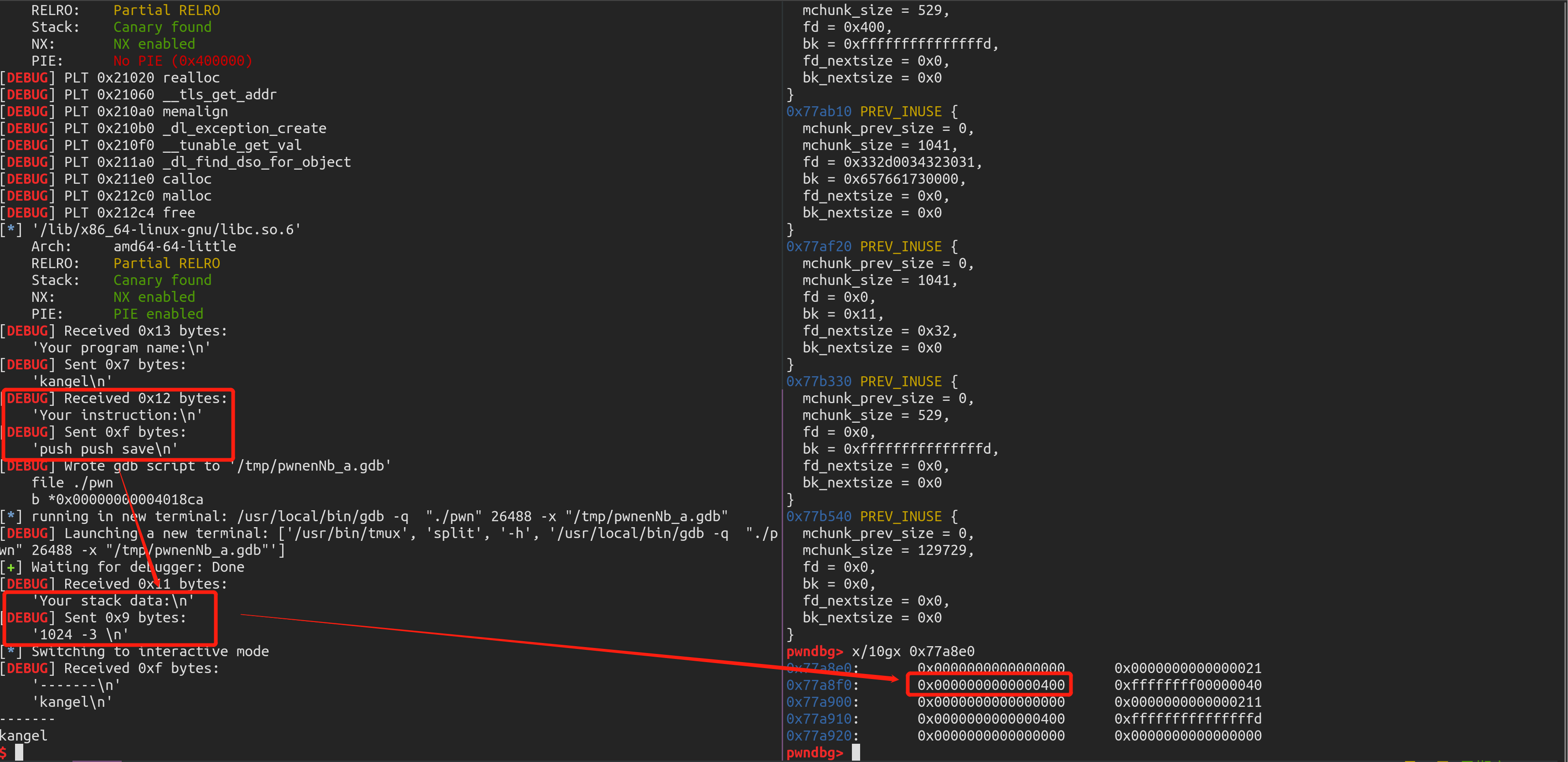Click the 'mchunk_size = 129729' line
The width and height of the screenshot is (1568, 762).
[887, 550]
